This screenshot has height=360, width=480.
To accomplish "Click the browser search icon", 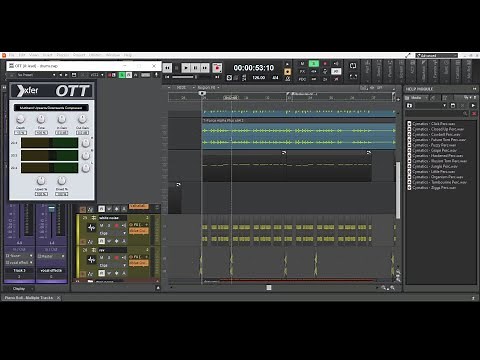I will 465,114.
